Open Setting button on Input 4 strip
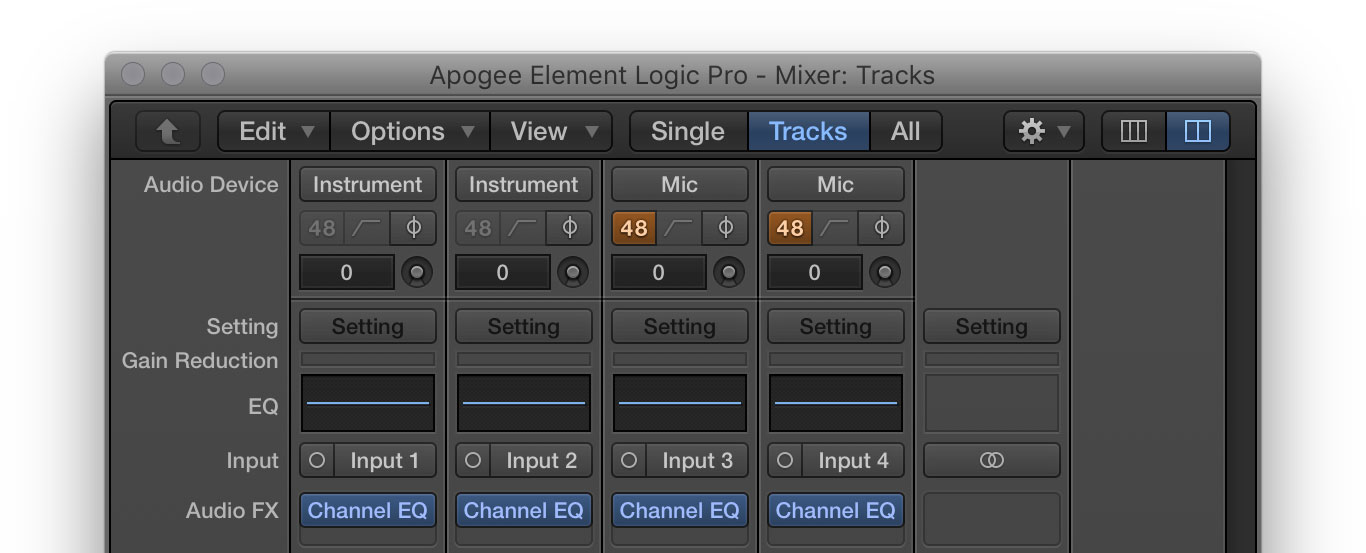Viewport: 1366px width, 553px height. click(x=836, y=326)
